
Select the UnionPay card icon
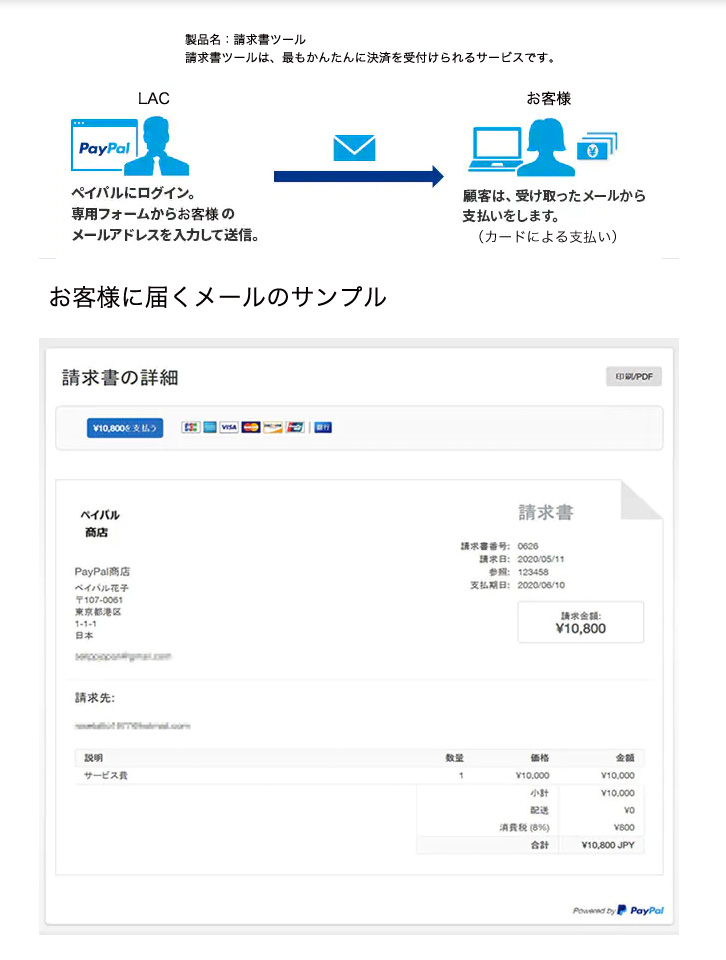click(x=295, y=427)
